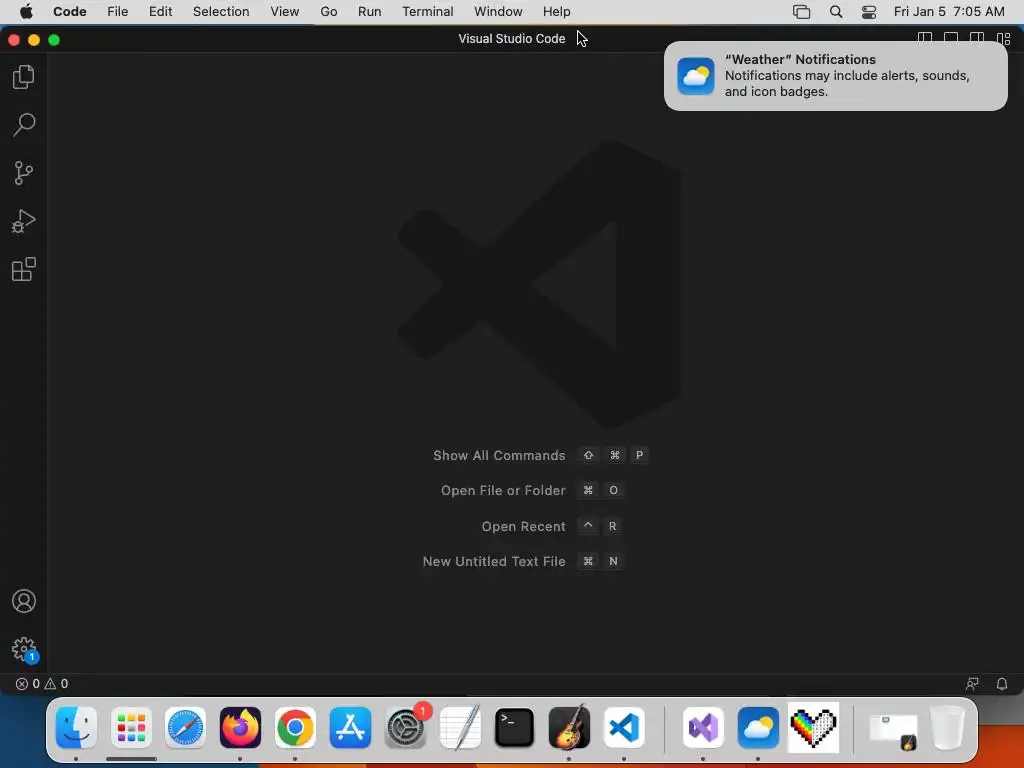Open Finder from the Dock

pos(76,728)
